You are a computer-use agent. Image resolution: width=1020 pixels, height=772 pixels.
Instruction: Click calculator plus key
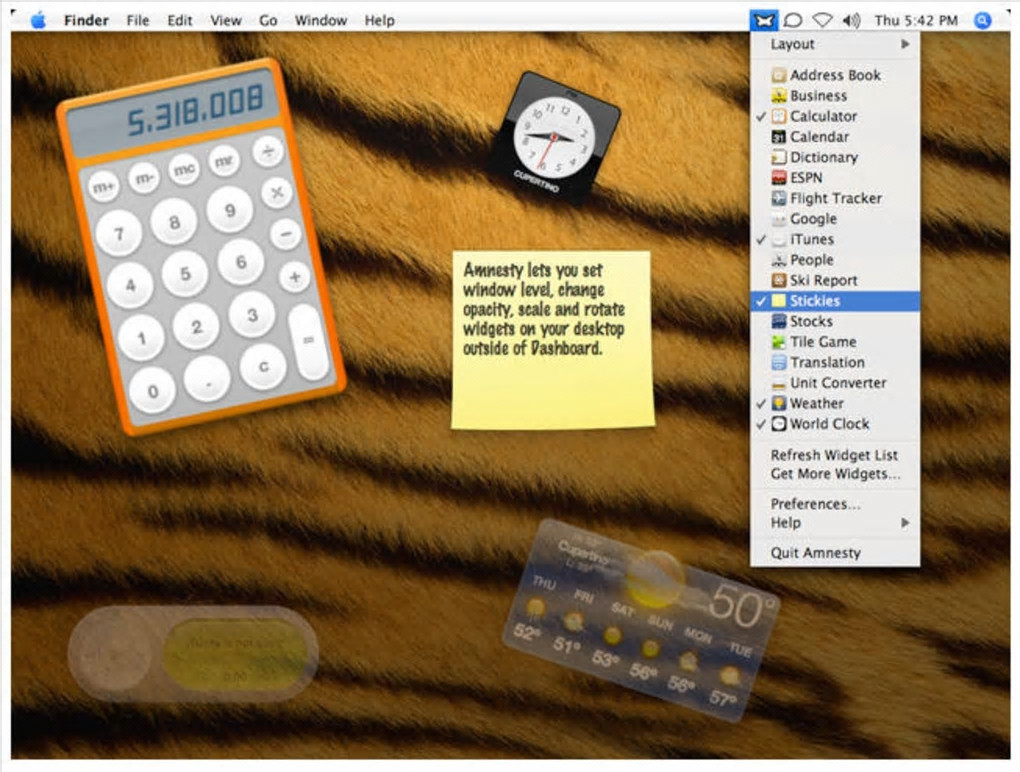[295, 277]
